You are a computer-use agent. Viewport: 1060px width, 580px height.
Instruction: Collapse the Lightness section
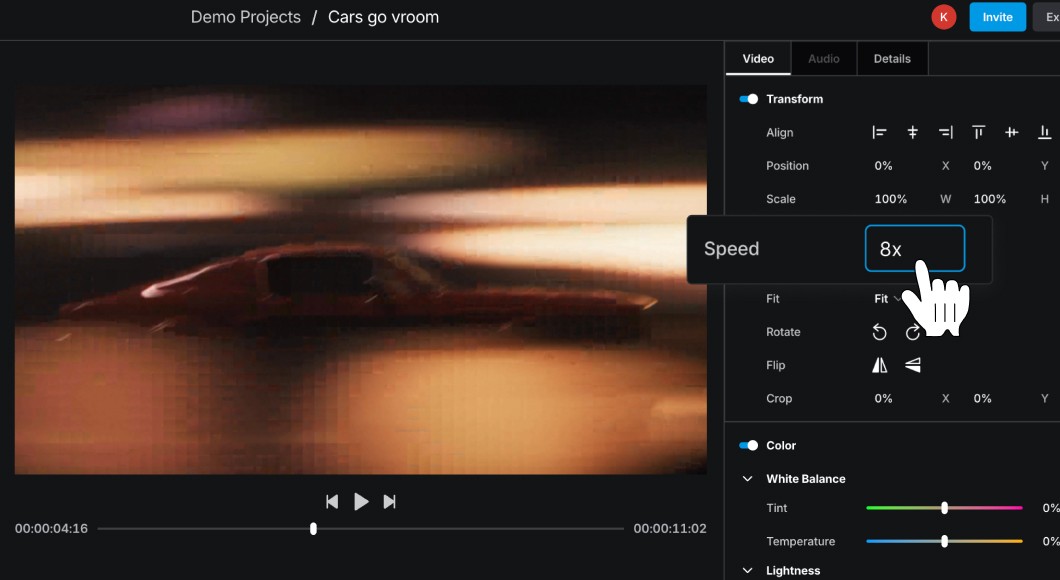[x=748, y=571]
